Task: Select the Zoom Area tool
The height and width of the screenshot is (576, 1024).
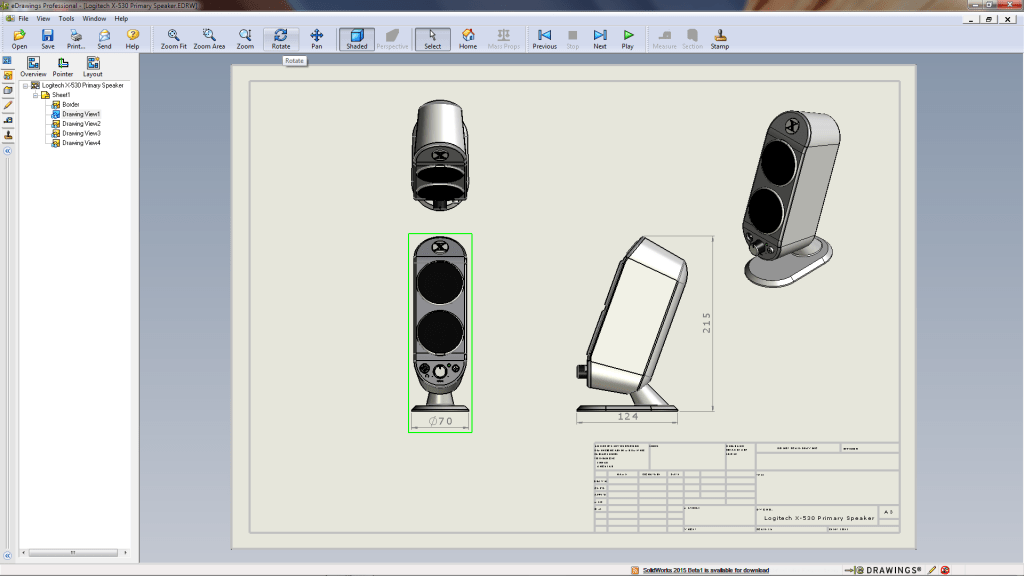Action: 209,39
